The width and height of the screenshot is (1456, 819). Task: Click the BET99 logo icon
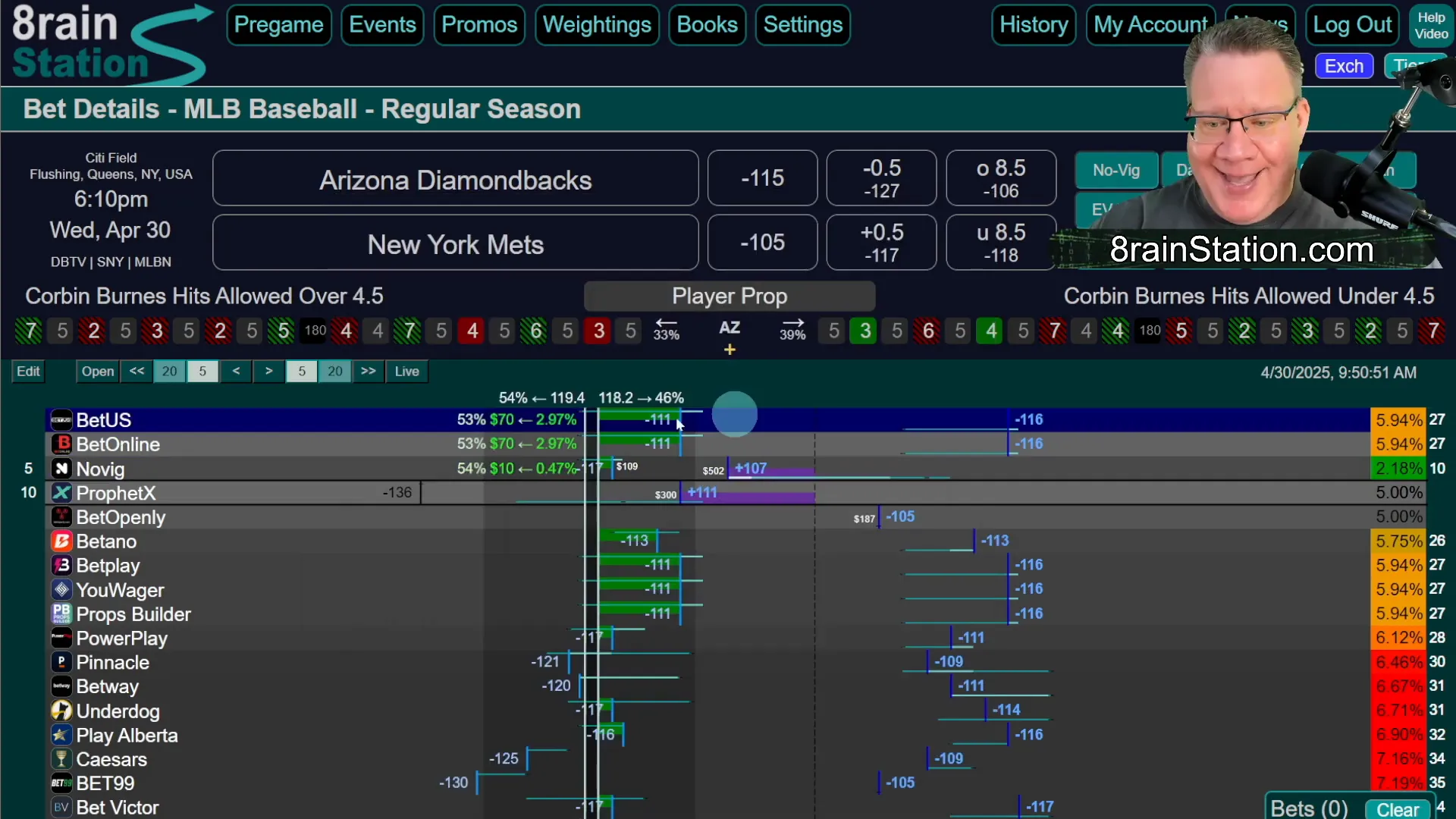(x=61, y=783)
